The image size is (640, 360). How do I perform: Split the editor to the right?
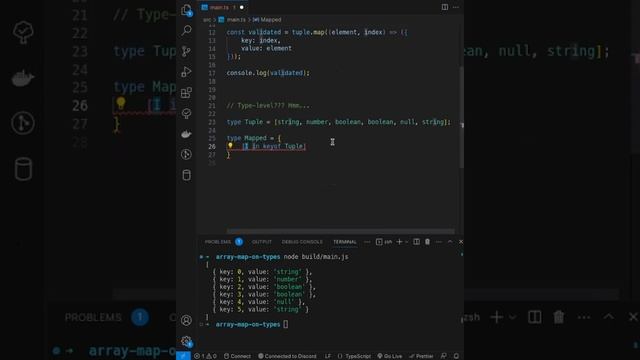pos(444,7)
